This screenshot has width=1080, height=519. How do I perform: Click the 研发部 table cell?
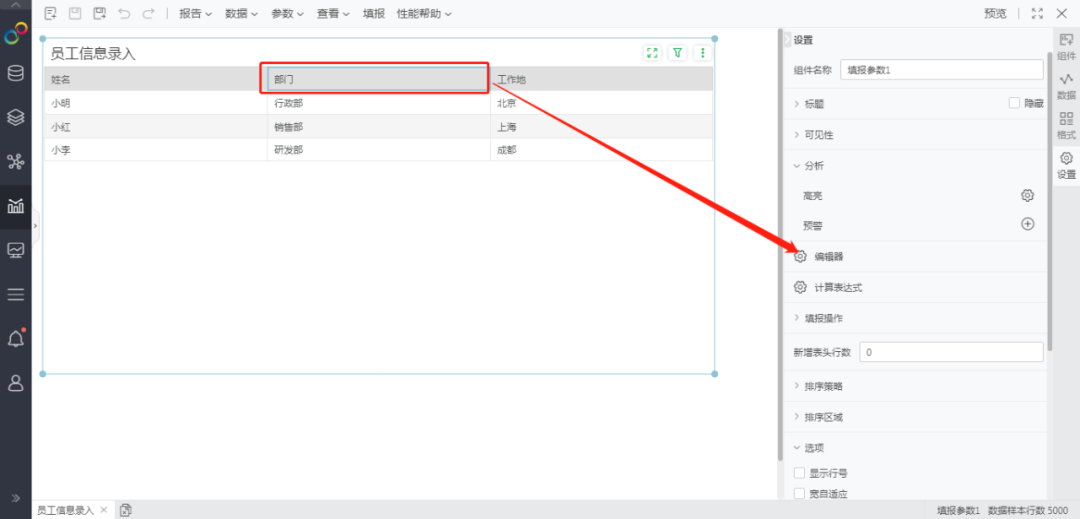(379, 150)
